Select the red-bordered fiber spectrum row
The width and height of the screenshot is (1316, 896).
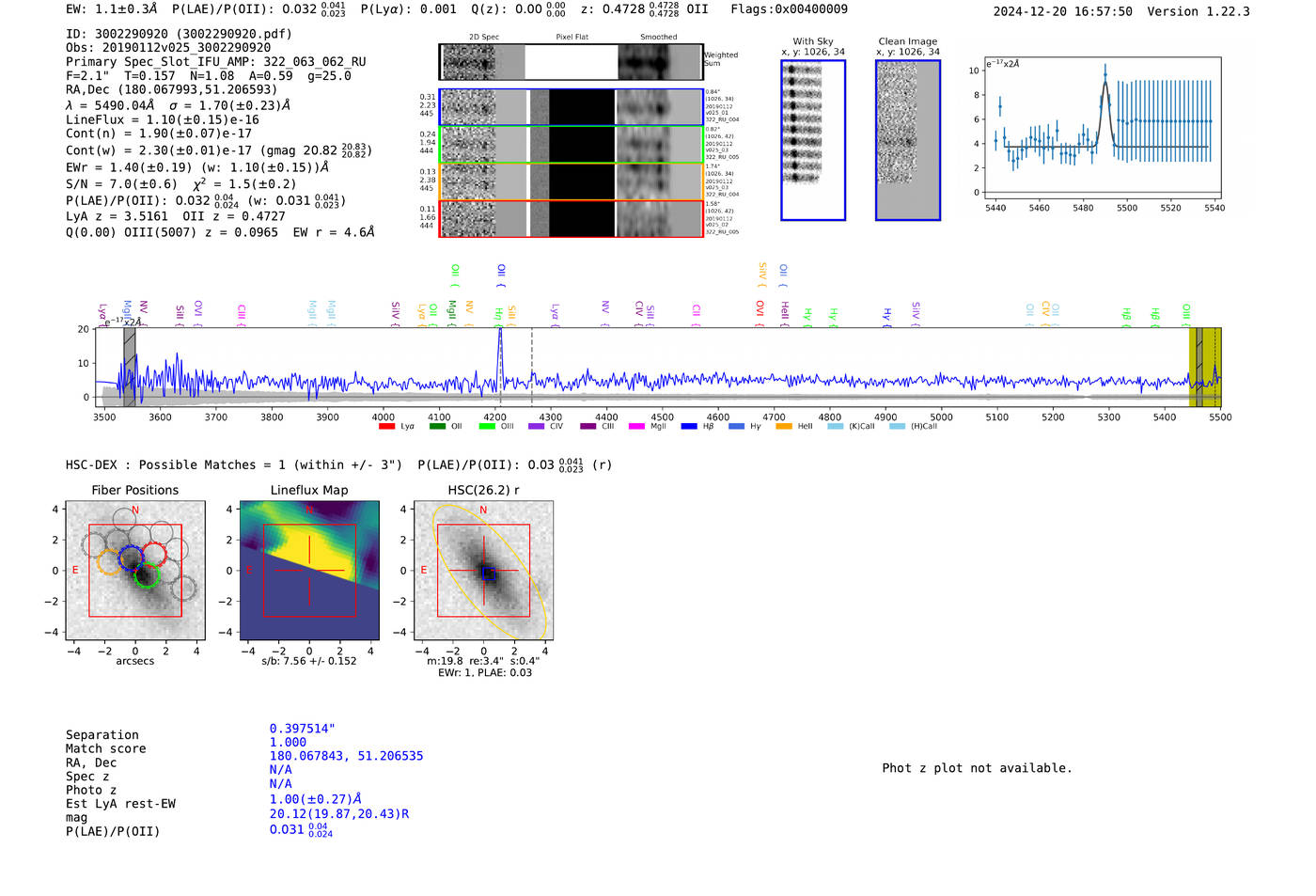[x=571, y=218]
